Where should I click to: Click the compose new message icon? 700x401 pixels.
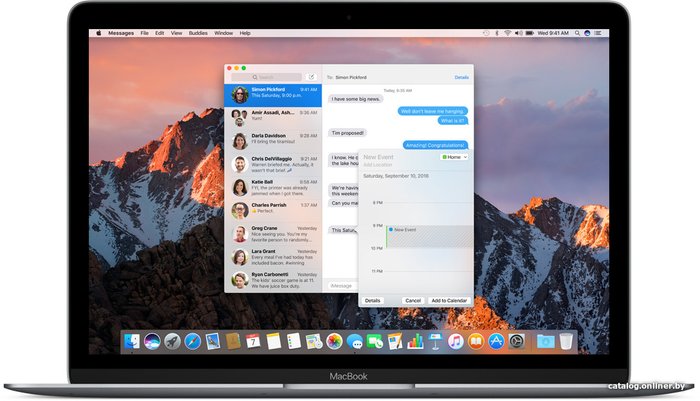point(312,77)
